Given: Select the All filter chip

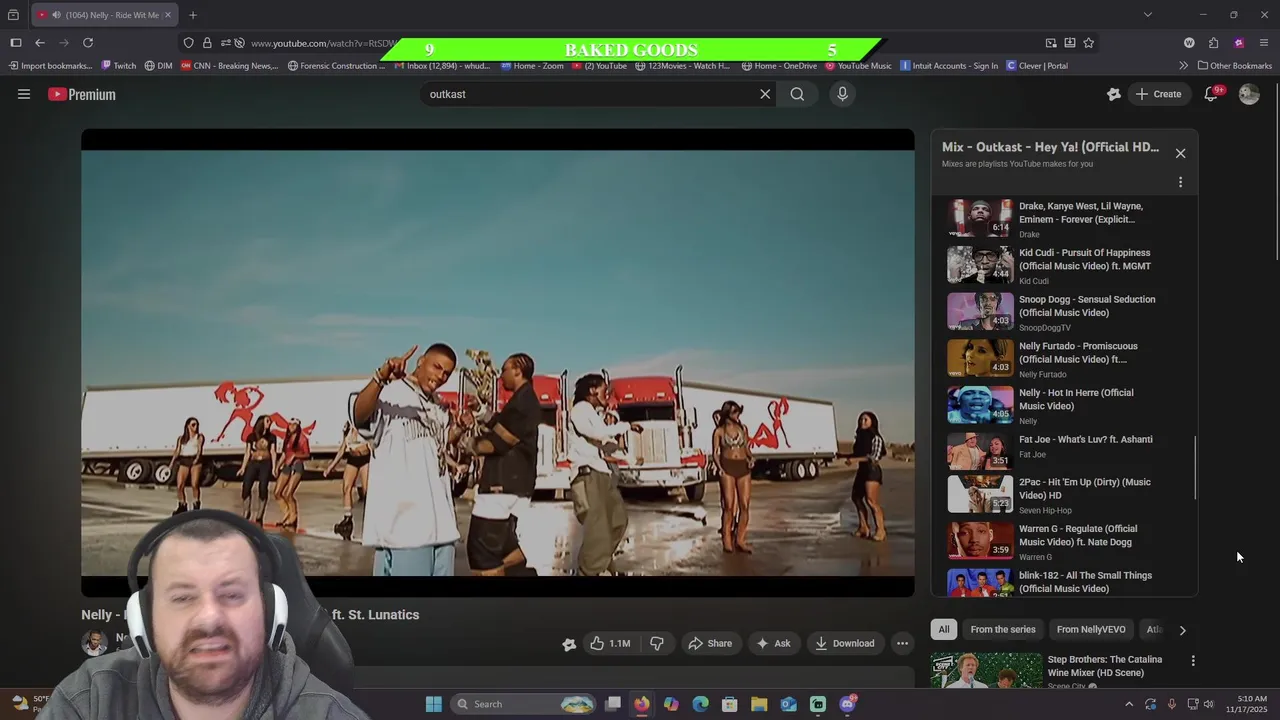Looking at the screenshot, I should [x=943, y=629].
